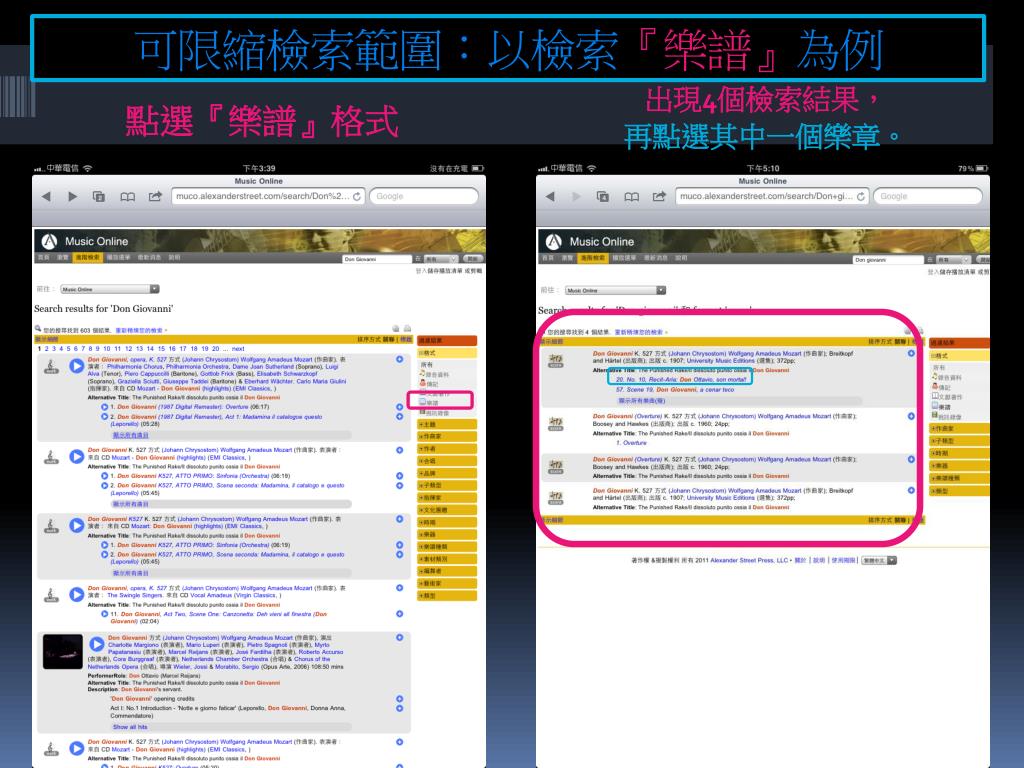Focus the left iPad URL address field

coord(268,197)
